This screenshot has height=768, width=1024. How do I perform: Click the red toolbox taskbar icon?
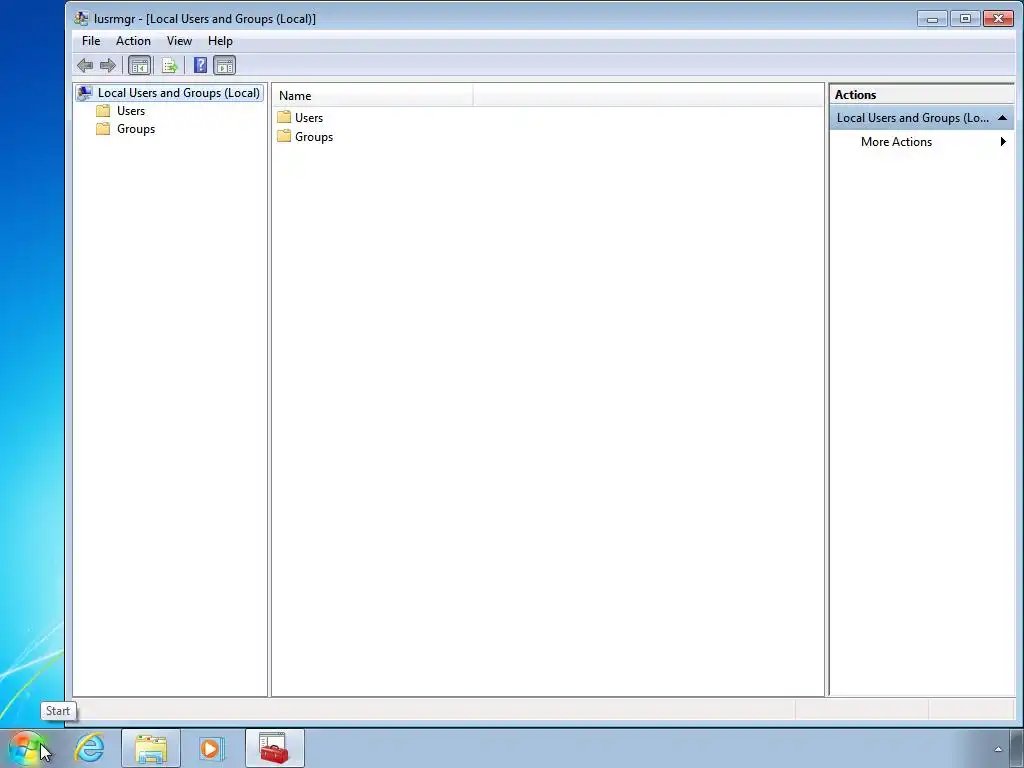275,748
